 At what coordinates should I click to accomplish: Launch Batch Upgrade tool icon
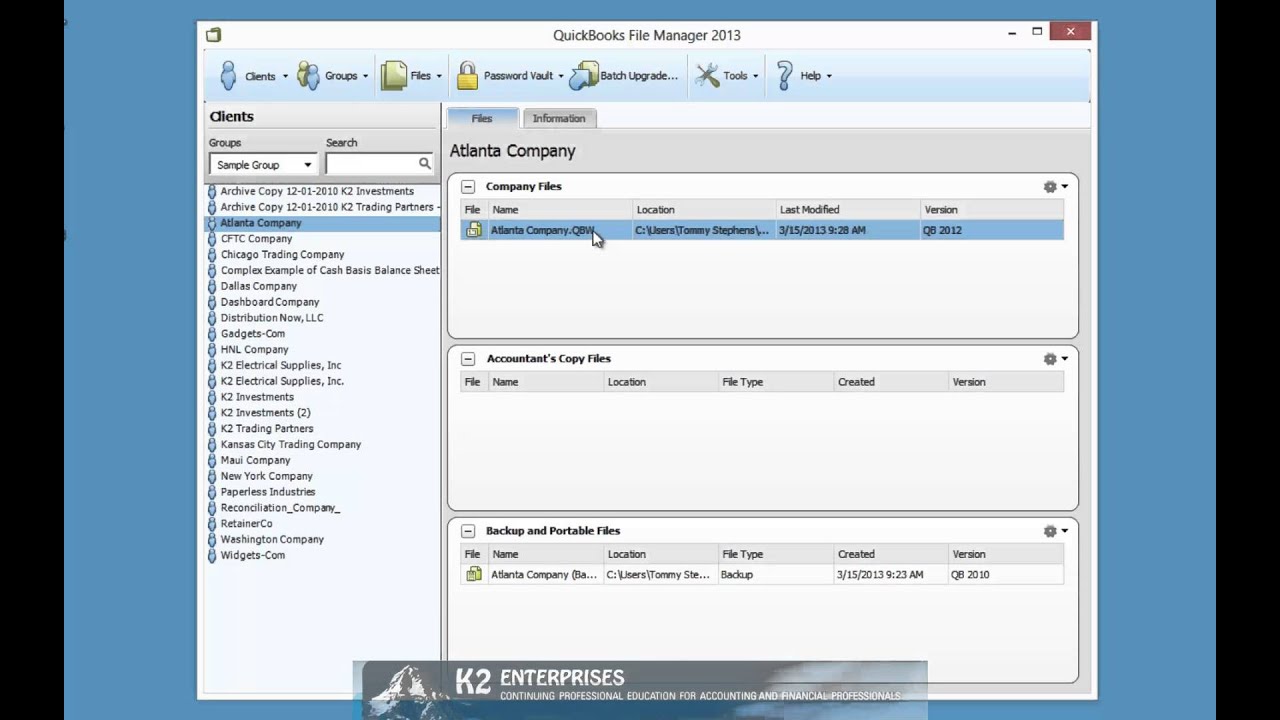click(584, 76)
